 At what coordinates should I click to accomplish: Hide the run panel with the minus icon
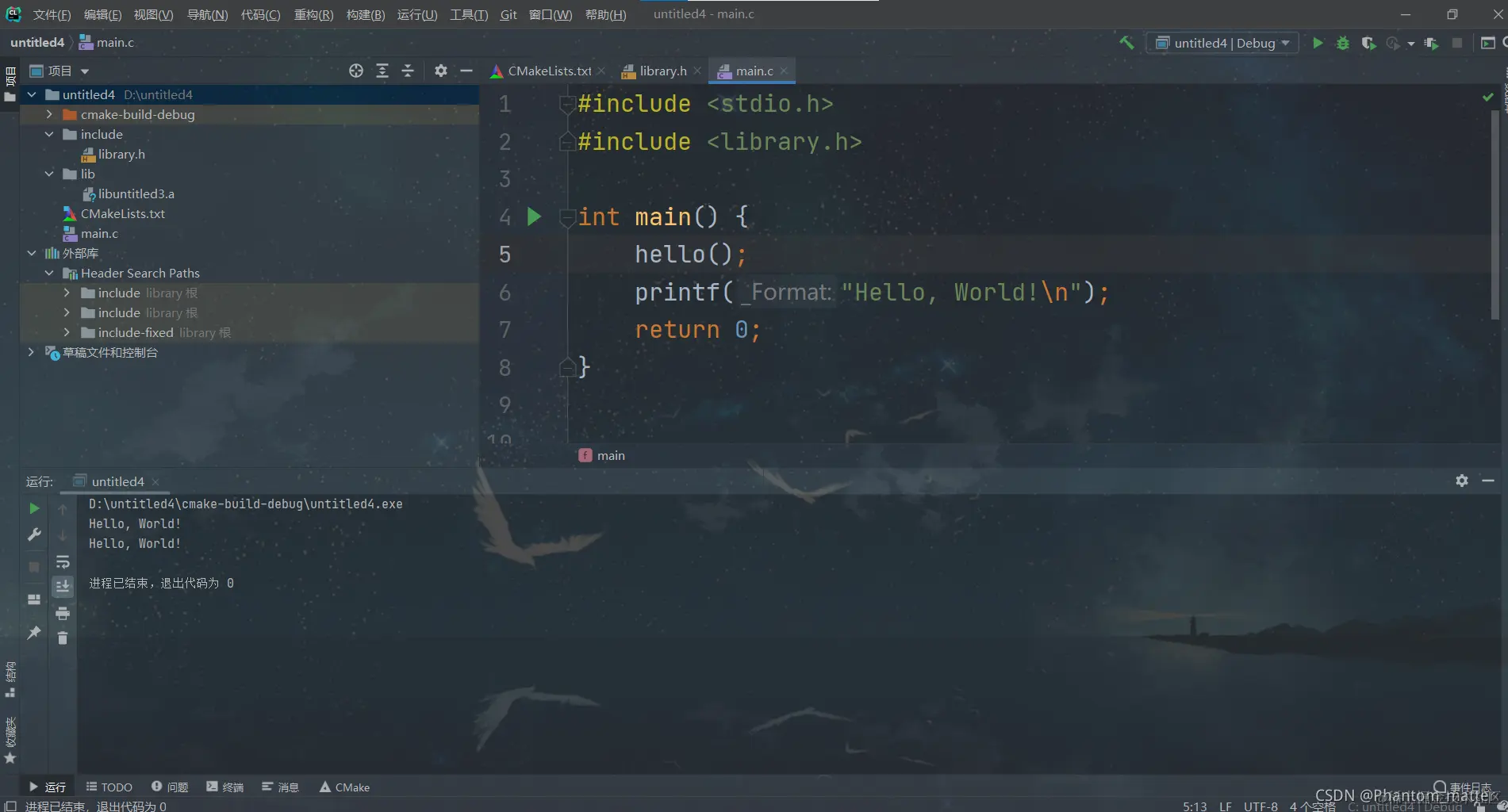point(1488,481)
